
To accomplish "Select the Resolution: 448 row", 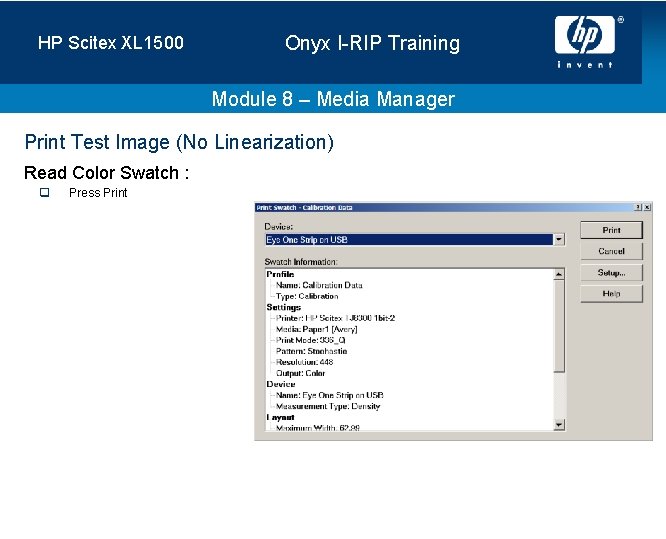I will point(305,362).
